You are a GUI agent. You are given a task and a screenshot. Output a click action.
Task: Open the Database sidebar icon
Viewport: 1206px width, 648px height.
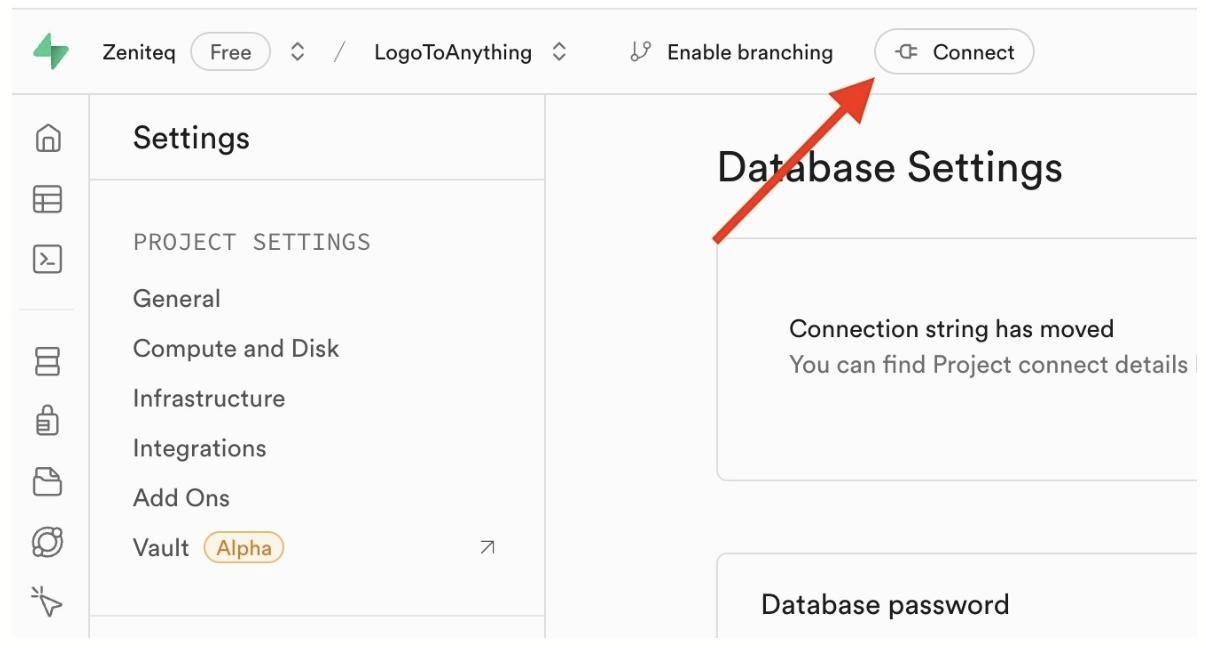(47, 361)
